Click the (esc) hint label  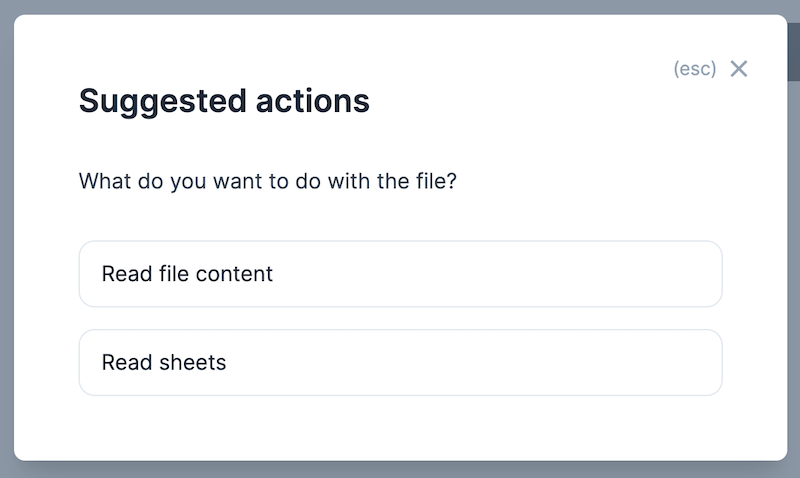695,69
